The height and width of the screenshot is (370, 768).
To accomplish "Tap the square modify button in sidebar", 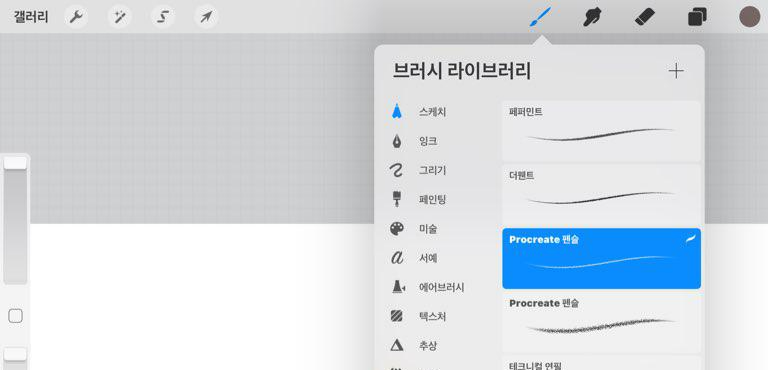I will pyautogui.click(x=16, y=316).
